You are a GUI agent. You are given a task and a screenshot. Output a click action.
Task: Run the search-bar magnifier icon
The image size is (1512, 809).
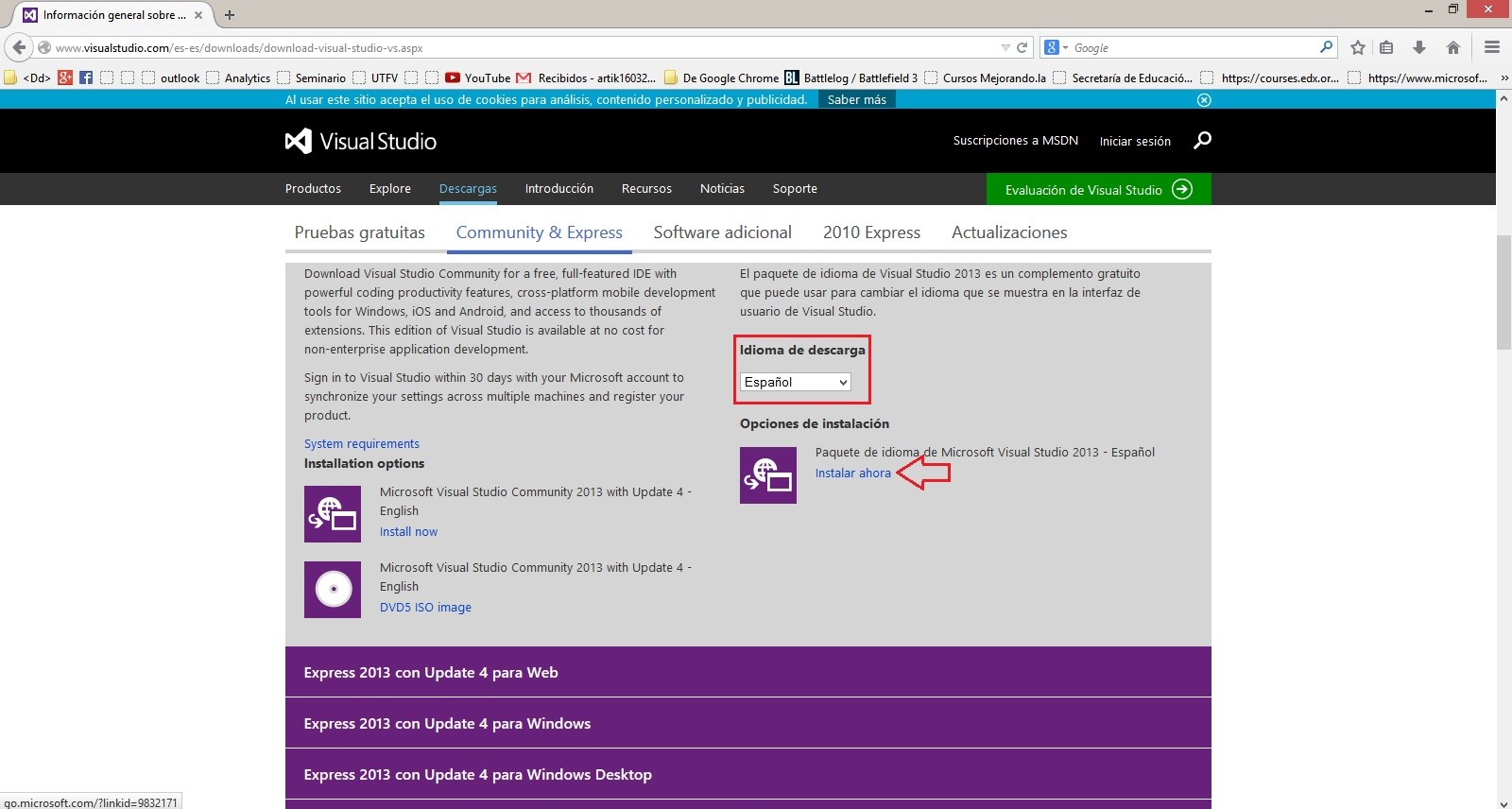(x=1326, y=47)
